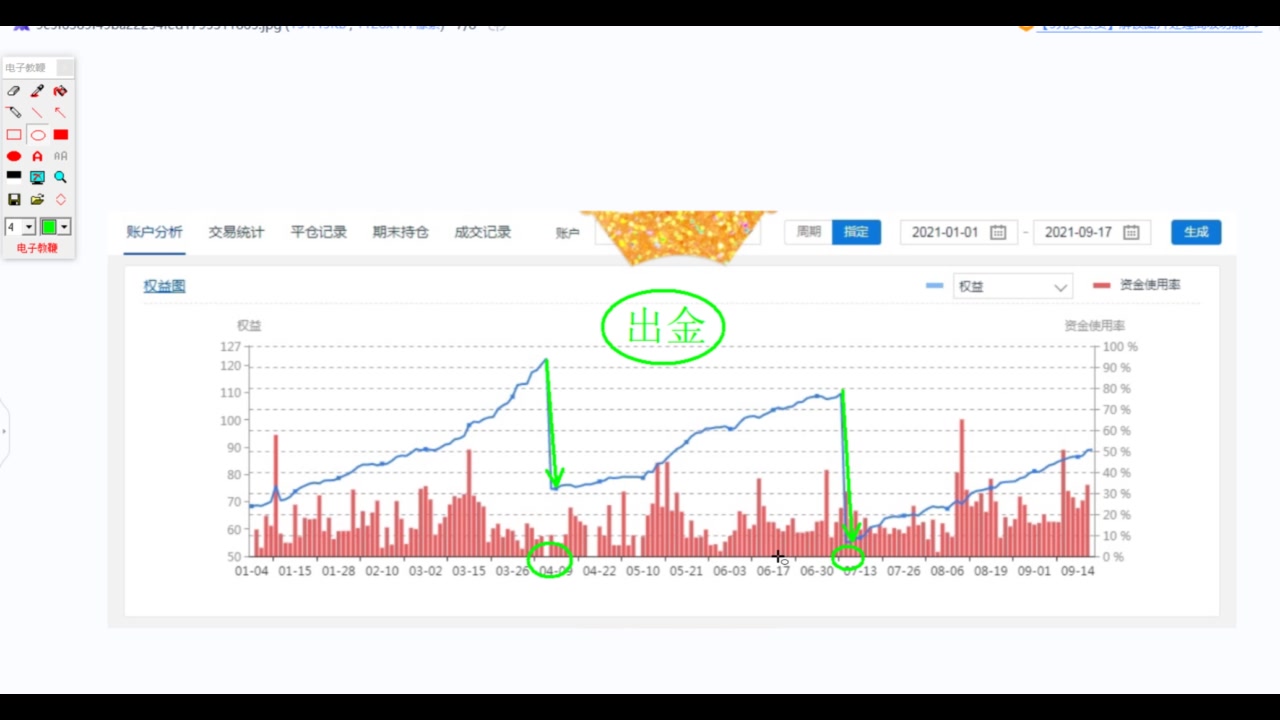
Task: Select the 指定 specified range toggle
Action: tap(856, 232)
